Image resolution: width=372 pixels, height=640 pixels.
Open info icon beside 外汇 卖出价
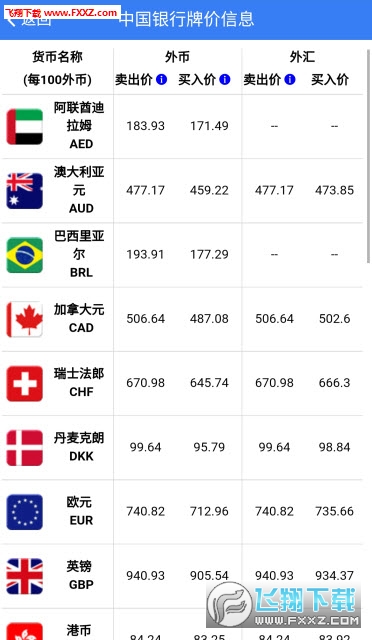coord(290,79)
